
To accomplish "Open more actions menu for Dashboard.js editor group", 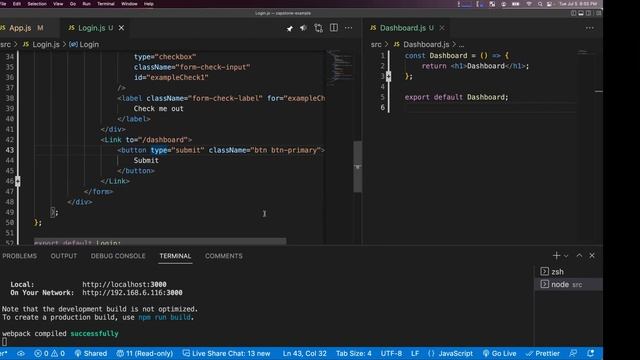I will 590,28.
